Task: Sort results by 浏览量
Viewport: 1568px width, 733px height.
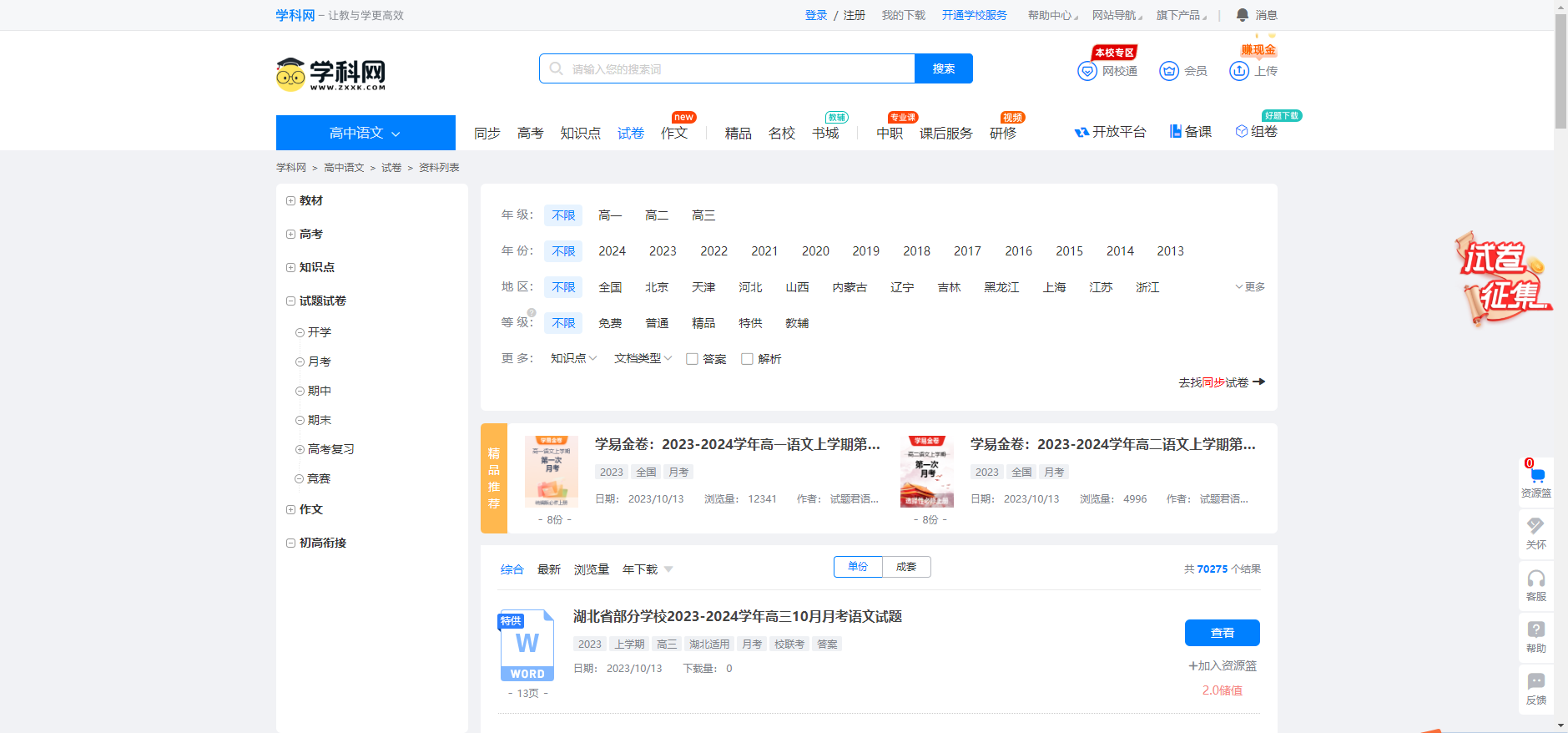Action: pyautogui.click(x=592, y=569)
